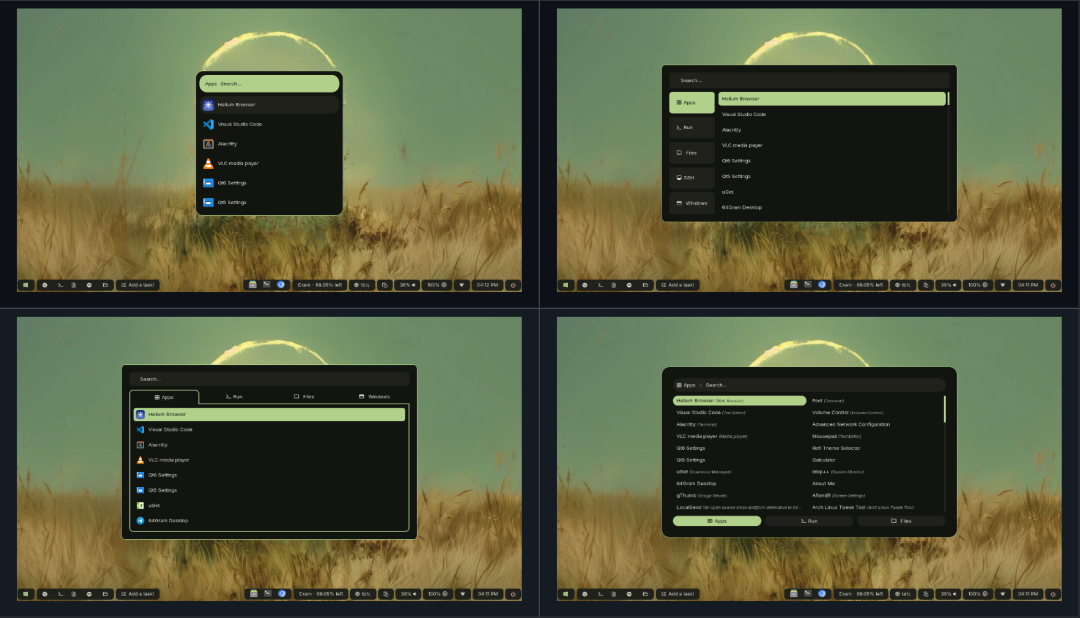Click 'Add a task!' in bottom-right screenshot's bar
This screenshot has height=618, width=1080.
[678, 593]
